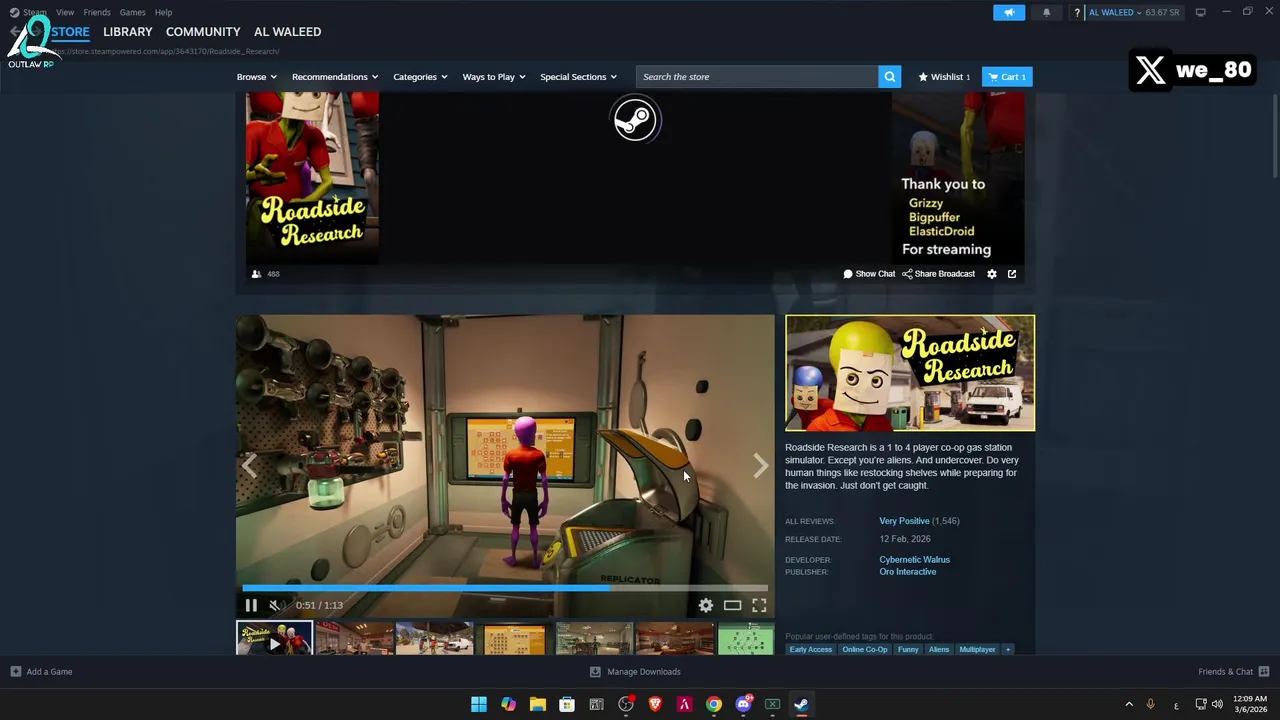Switch to LIBRARY tab
The height and width of the screenshot is (720, 1280).
[128, 32]
